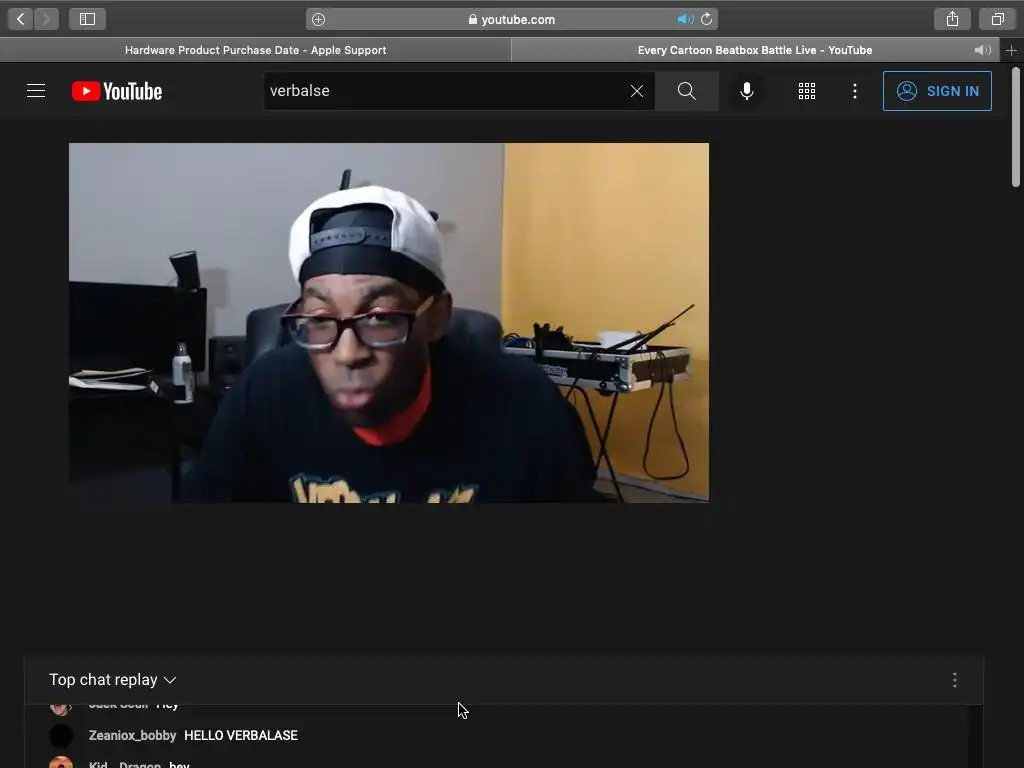Viewport: 1024px width, 768px height.
Task: Click the youtube.com address bar
Action: 512,19
